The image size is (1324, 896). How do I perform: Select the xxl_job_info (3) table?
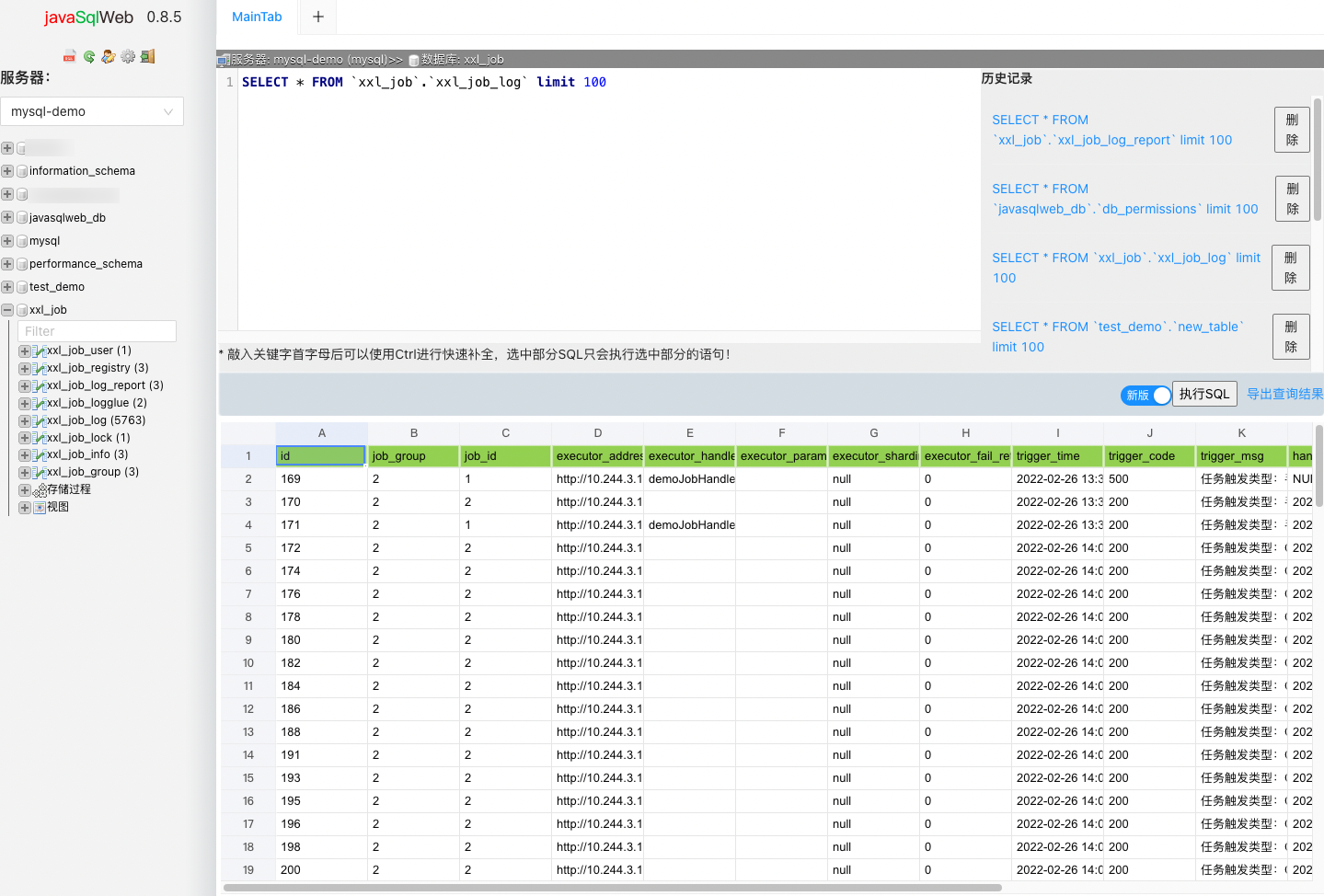pos(87,454)
